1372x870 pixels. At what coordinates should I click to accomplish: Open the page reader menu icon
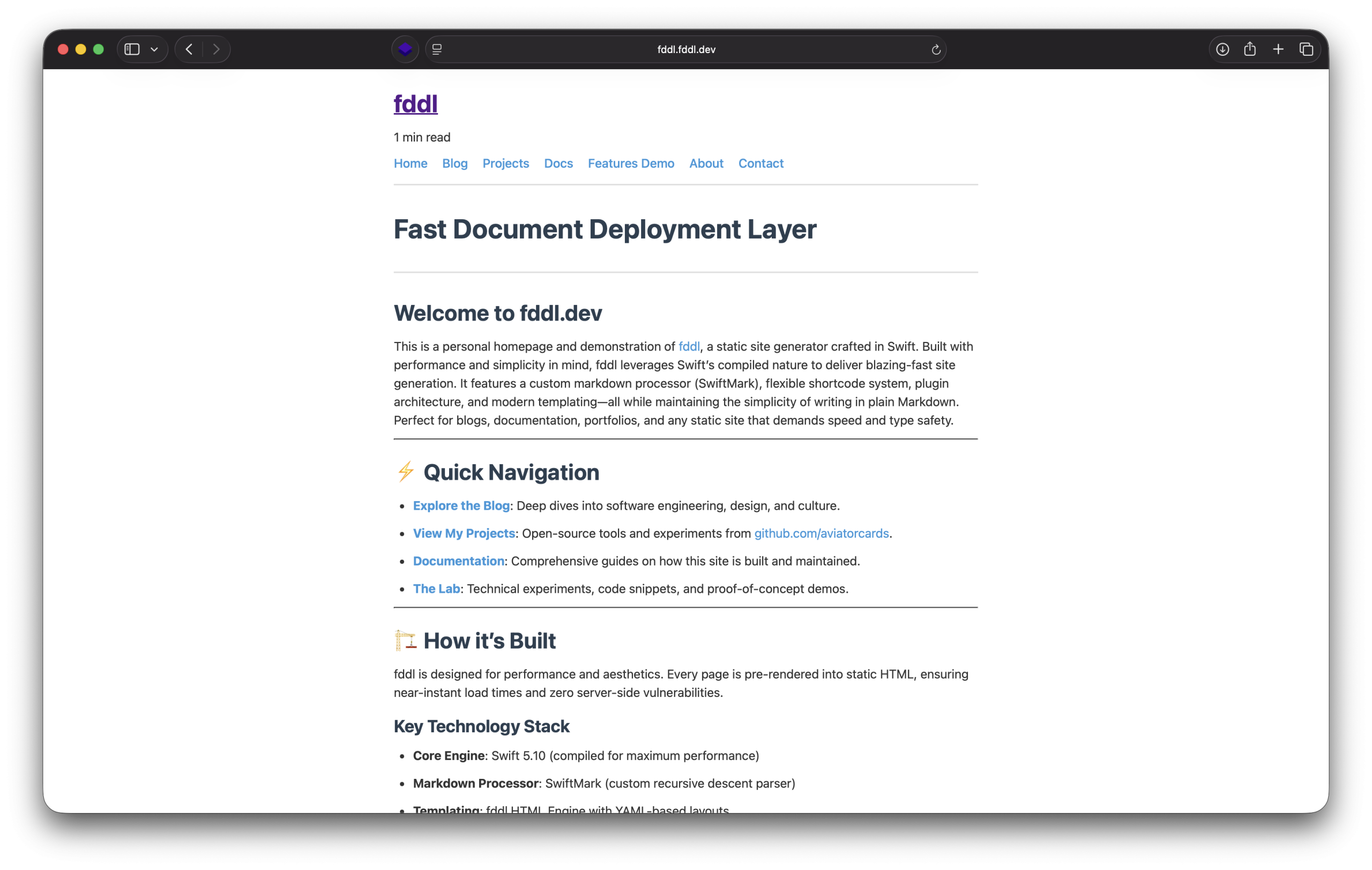(x=437, y=49)
